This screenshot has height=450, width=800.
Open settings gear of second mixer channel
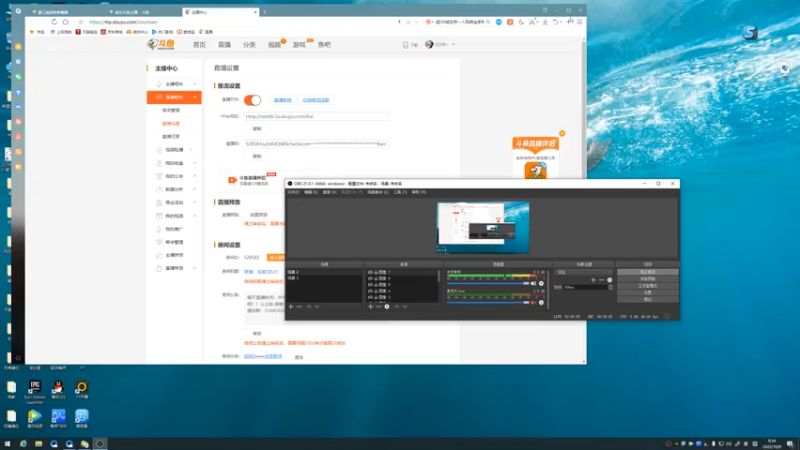tap(541, 303)
